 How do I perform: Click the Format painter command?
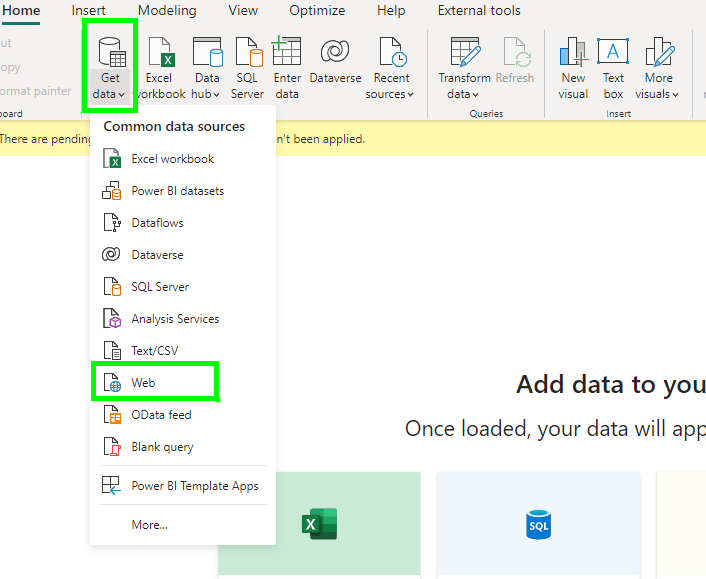pyautogui.click(x=35, y=91)
